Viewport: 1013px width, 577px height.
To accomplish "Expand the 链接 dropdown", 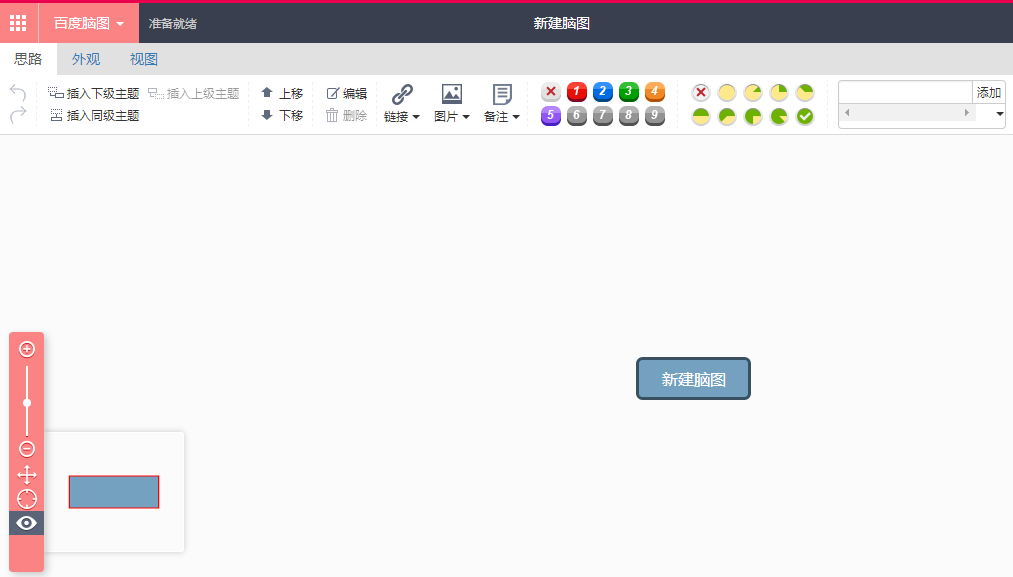I will click(x=402, y=117).
